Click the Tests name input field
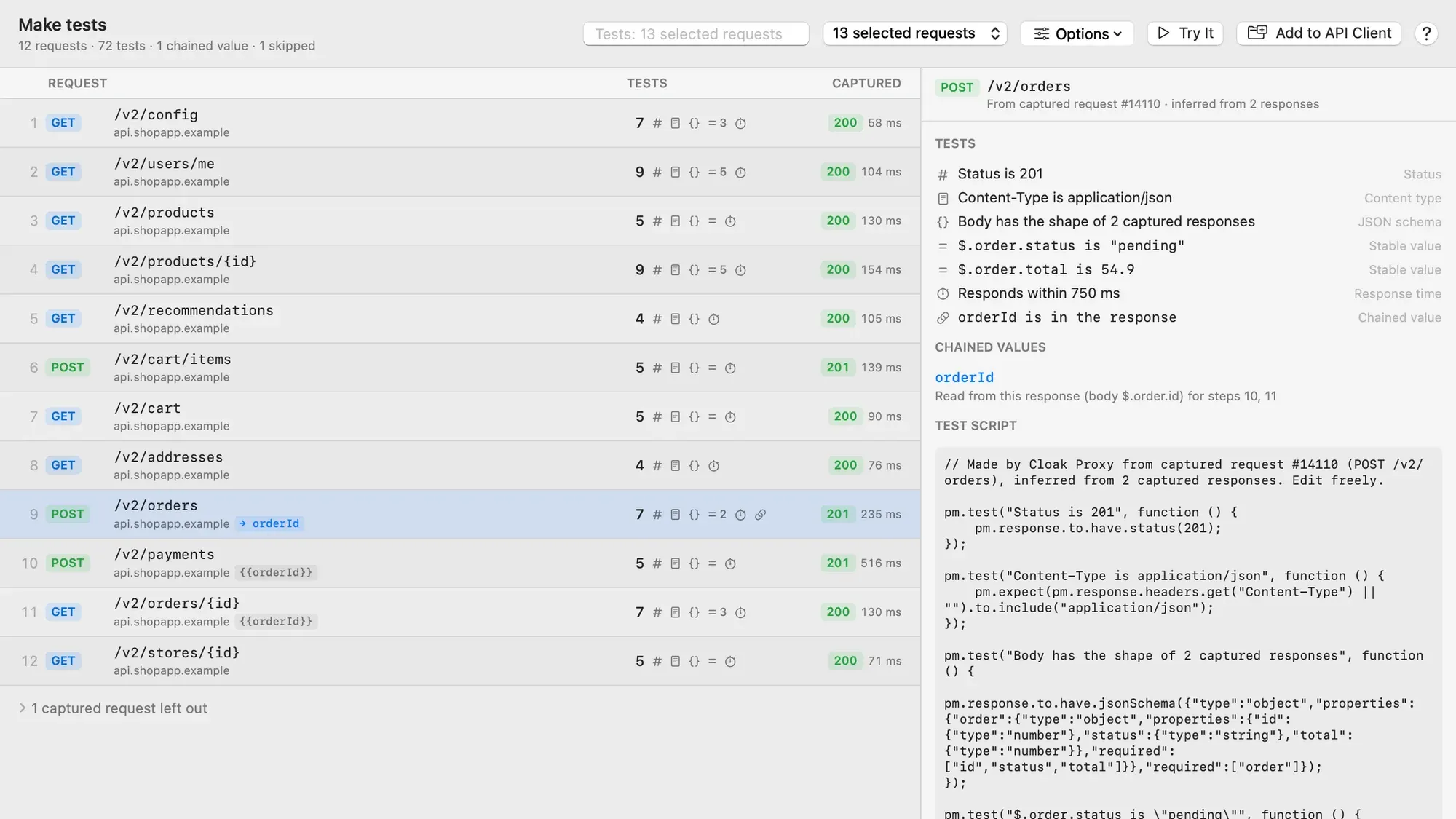The image size is (1456, 819). 695,33
